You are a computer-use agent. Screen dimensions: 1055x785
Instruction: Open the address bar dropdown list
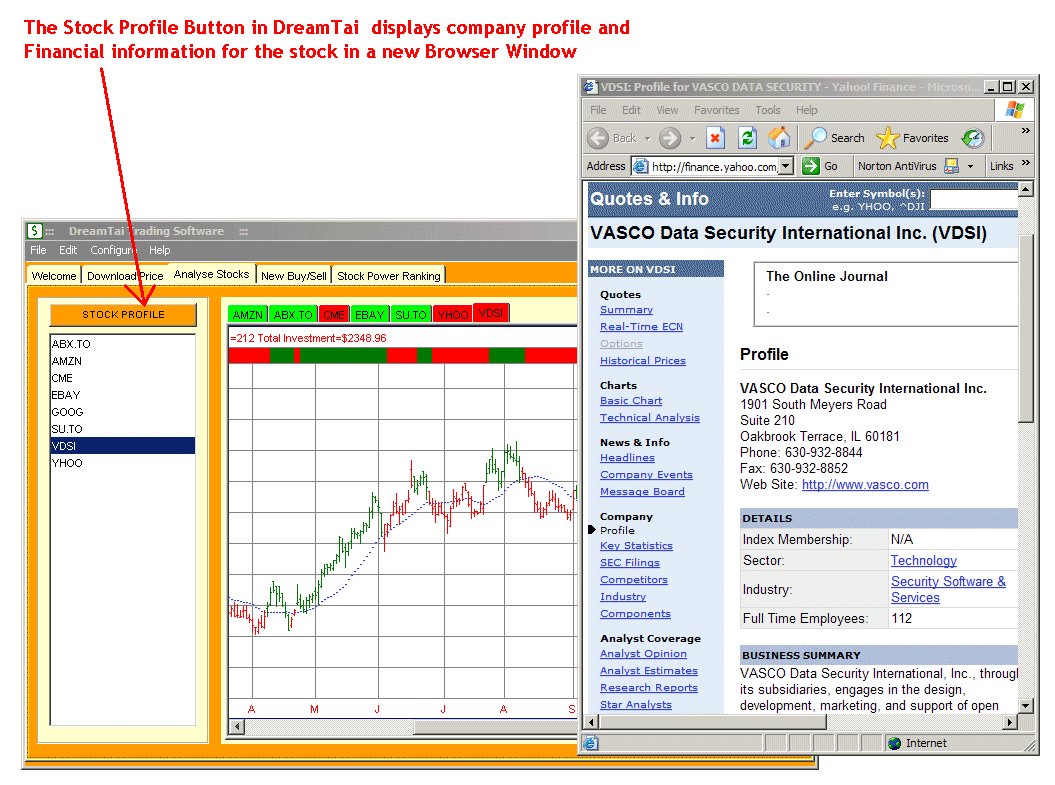tap(786, 166)
